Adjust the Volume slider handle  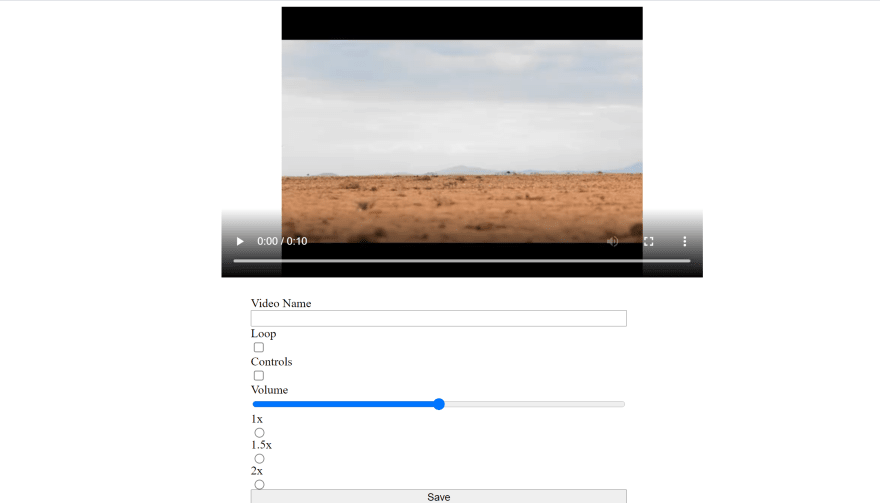point(439,404)
